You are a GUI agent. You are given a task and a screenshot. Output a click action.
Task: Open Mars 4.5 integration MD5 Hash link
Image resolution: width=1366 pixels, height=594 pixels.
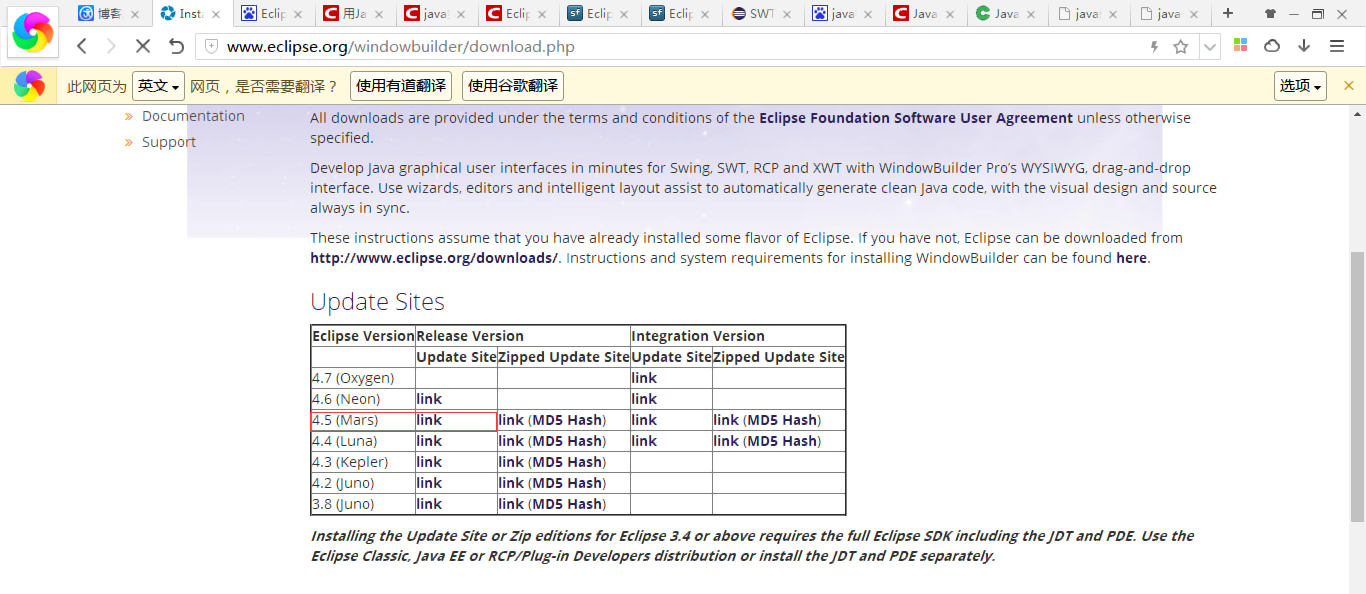782,420
